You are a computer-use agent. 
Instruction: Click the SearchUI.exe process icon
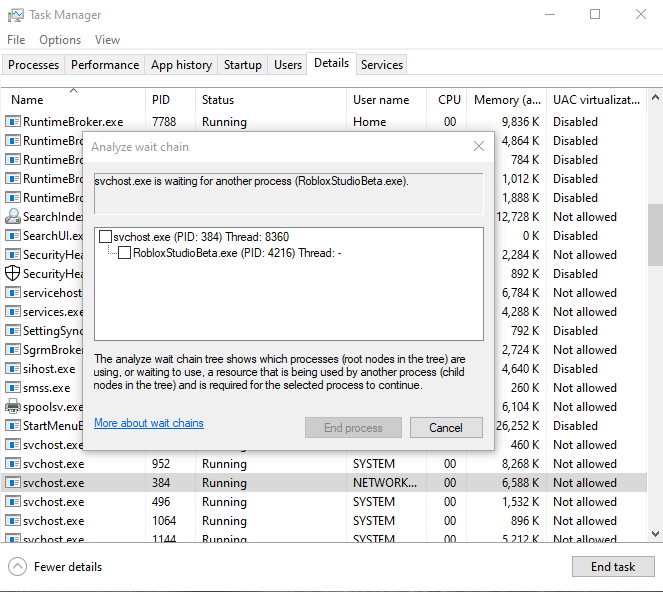click(x=13, y=236)
